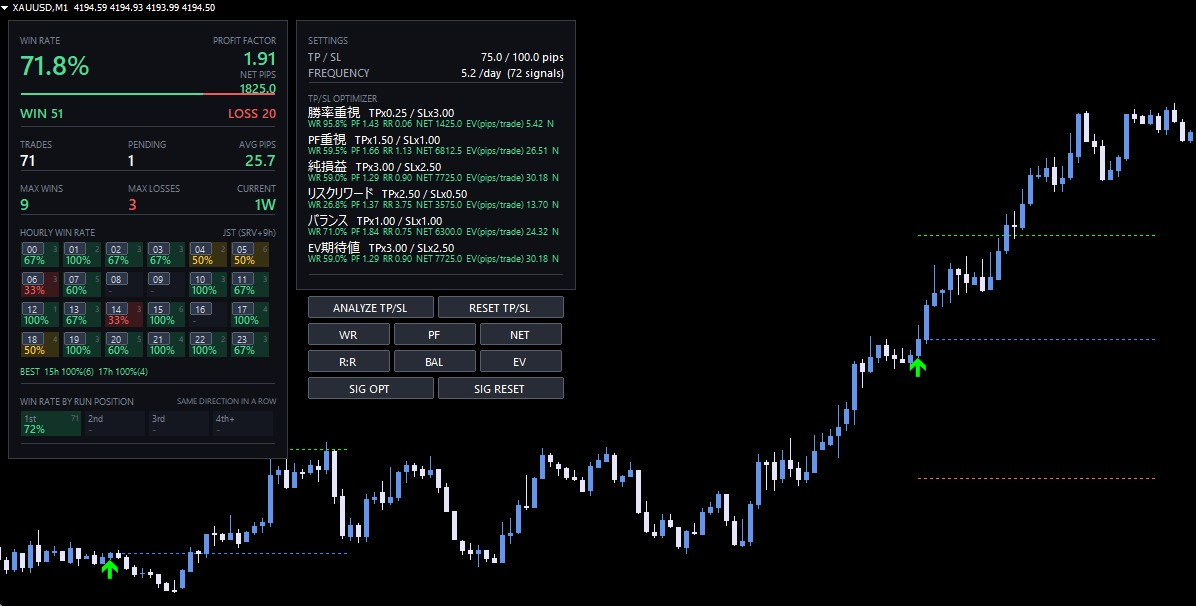This screenshot has width=1196, height=606.
Task: Select the バランス optimizer row
Action: click(433, 225)
